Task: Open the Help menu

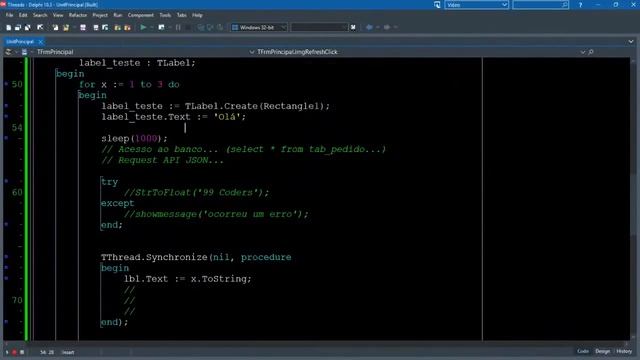Action: coord(197,15)
